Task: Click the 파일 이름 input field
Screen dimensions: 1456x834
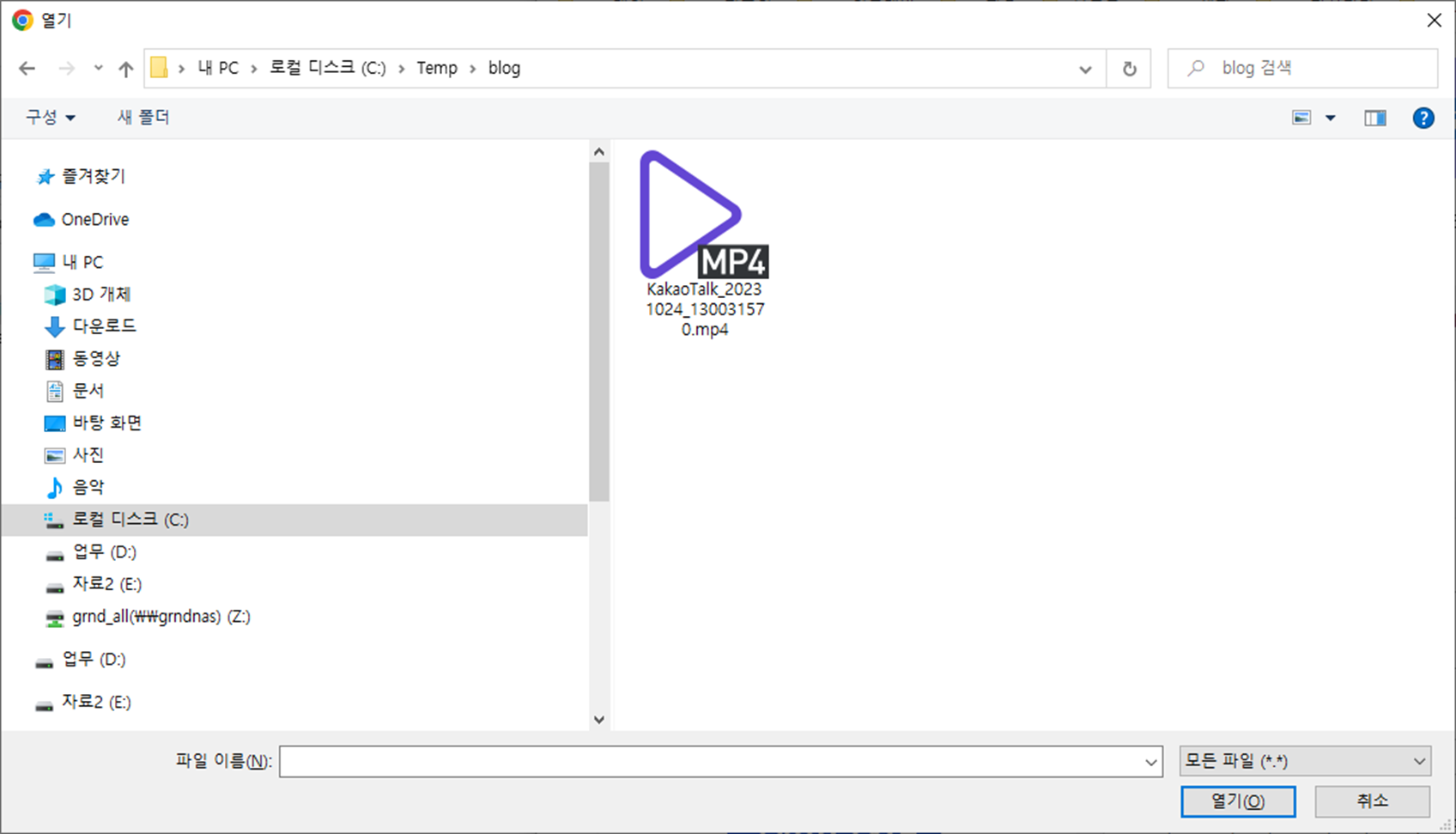Action: (711, 761)
